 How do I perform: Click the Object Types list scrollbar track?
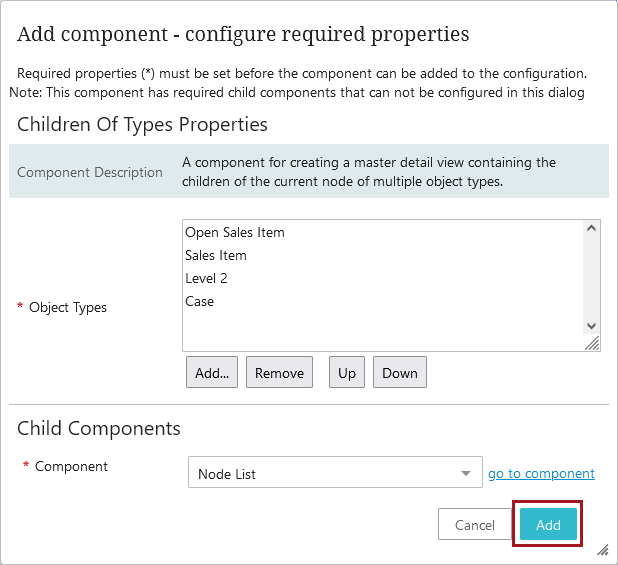tap(591, 277)
